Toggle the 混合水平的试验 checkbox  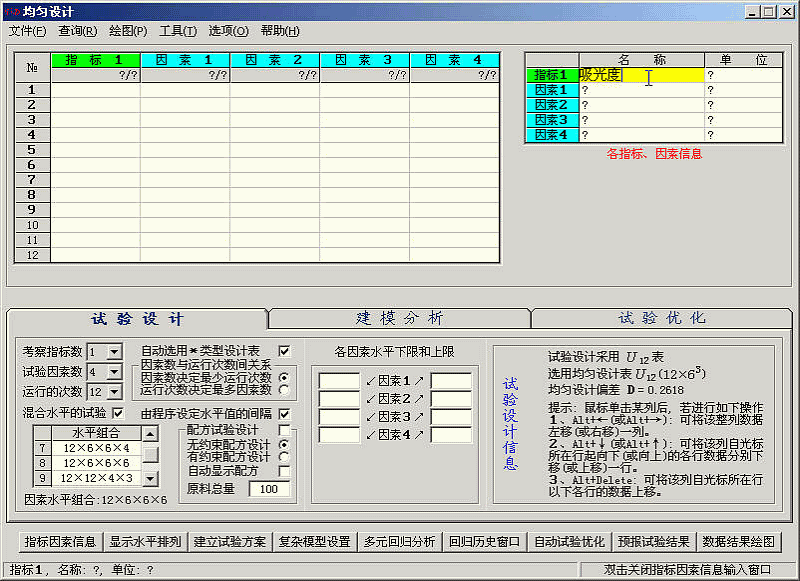coord(118,413)
